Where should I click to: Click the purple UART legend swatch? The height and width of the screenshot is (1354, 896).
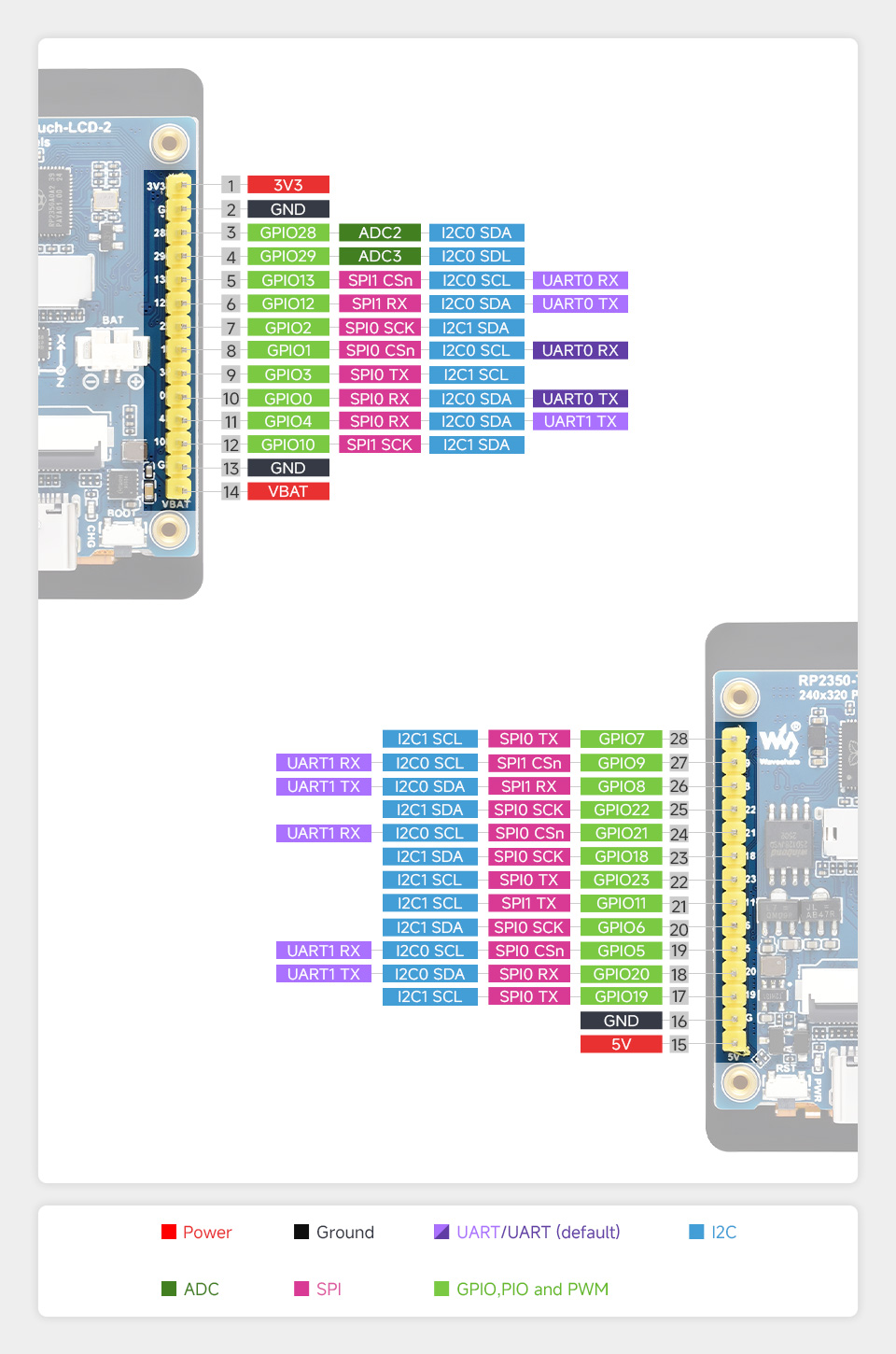tap(441, 1232)
